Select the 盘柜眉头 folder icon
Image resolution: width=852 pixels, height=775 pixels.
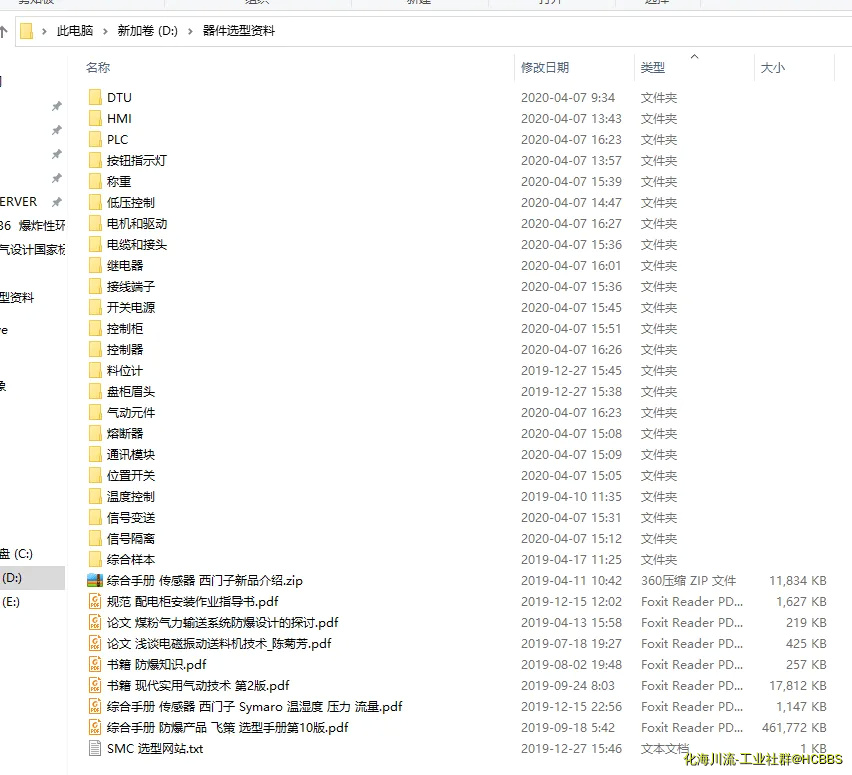(x=95, y=392)
